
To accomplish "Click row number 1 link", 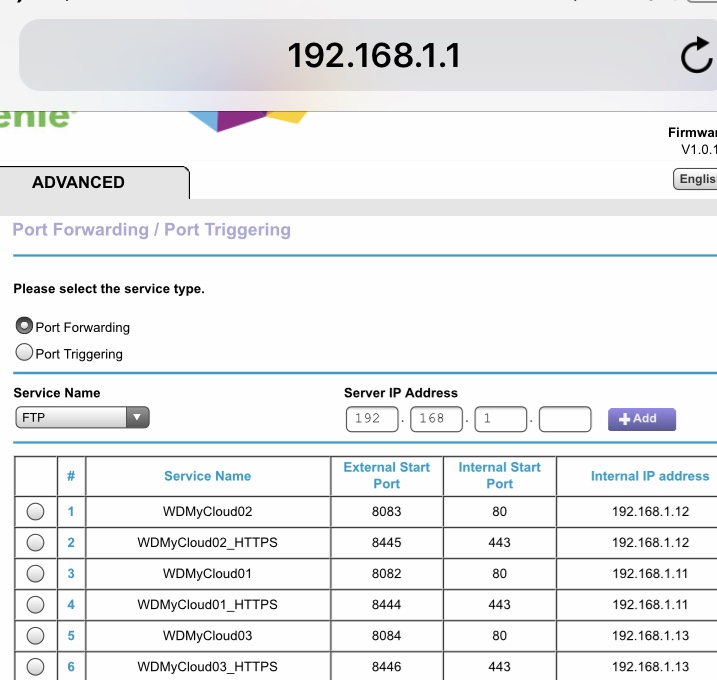I will pos(71,511).
